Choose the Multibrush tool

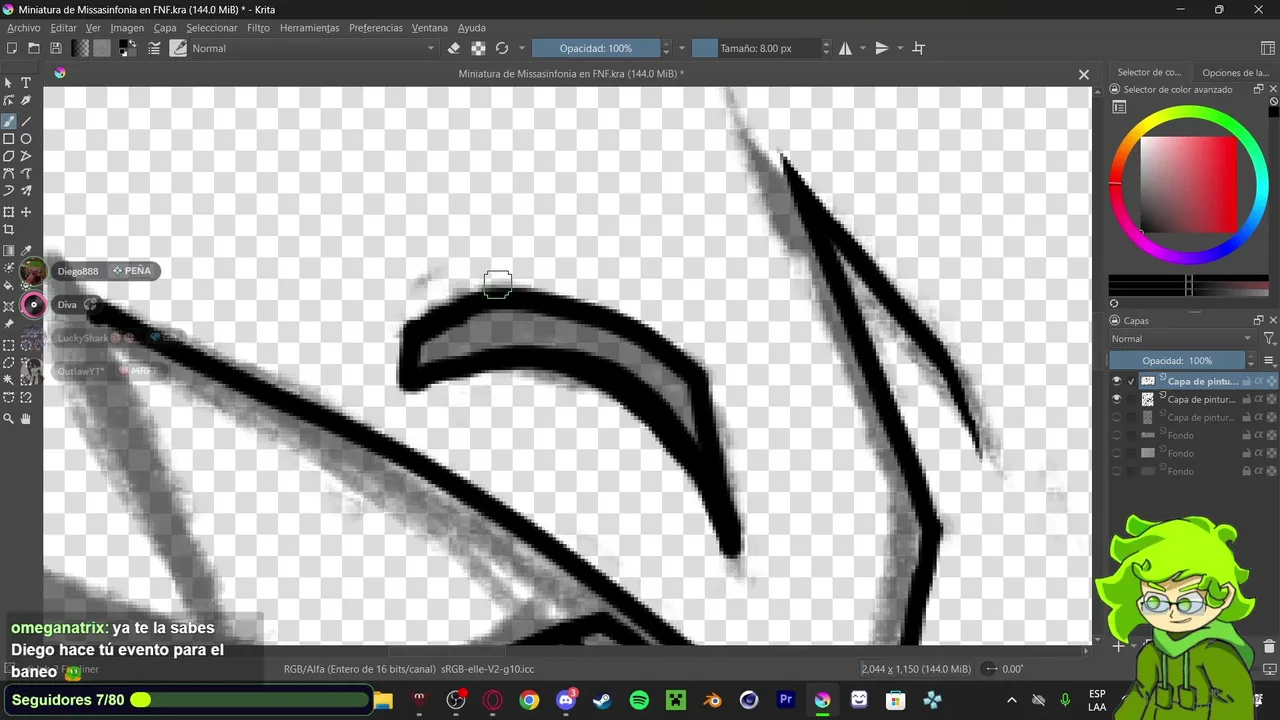coord(26,191)
